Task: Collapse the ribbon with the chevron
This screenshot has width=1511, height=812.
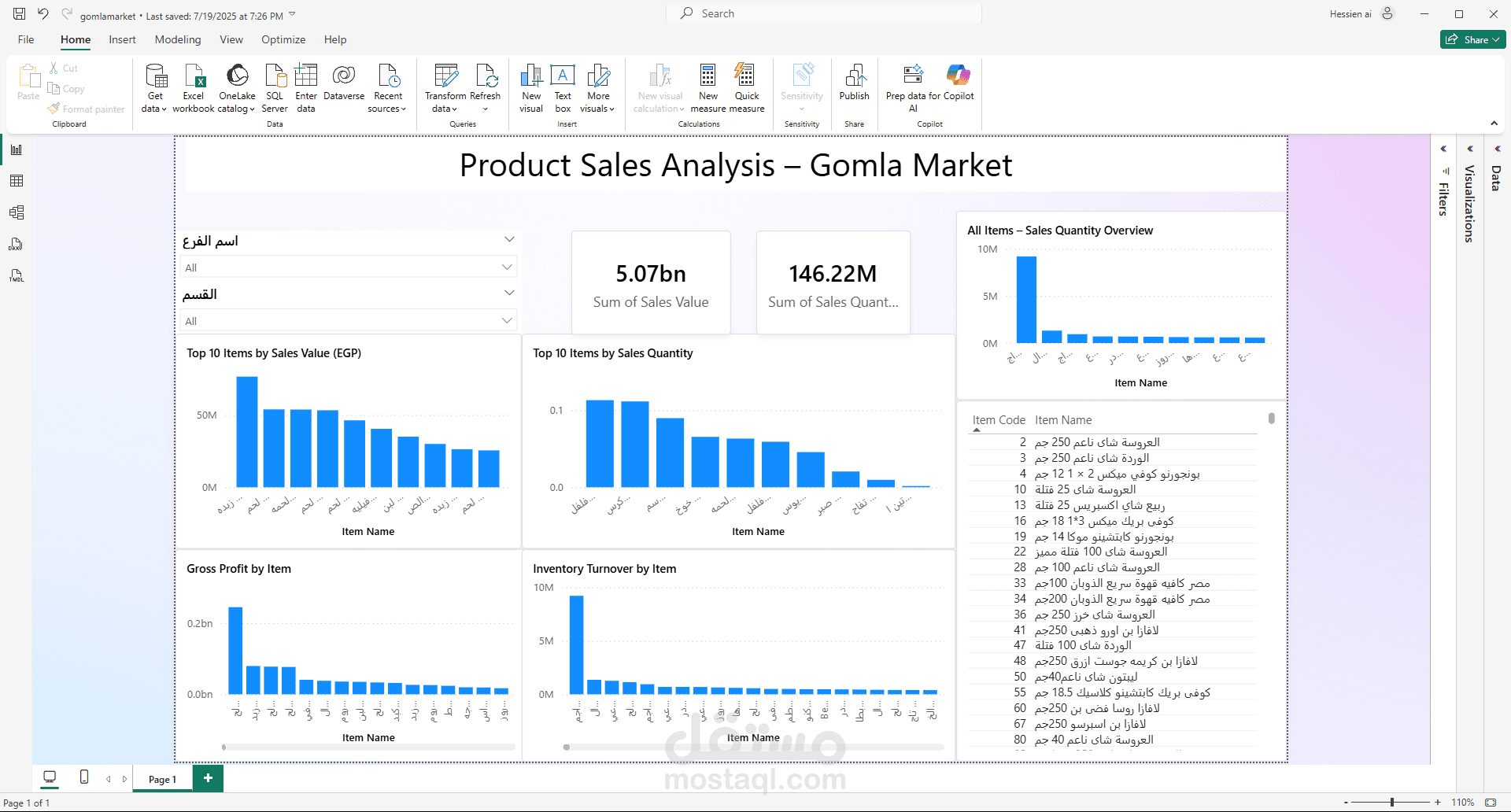Action: 1494,124
